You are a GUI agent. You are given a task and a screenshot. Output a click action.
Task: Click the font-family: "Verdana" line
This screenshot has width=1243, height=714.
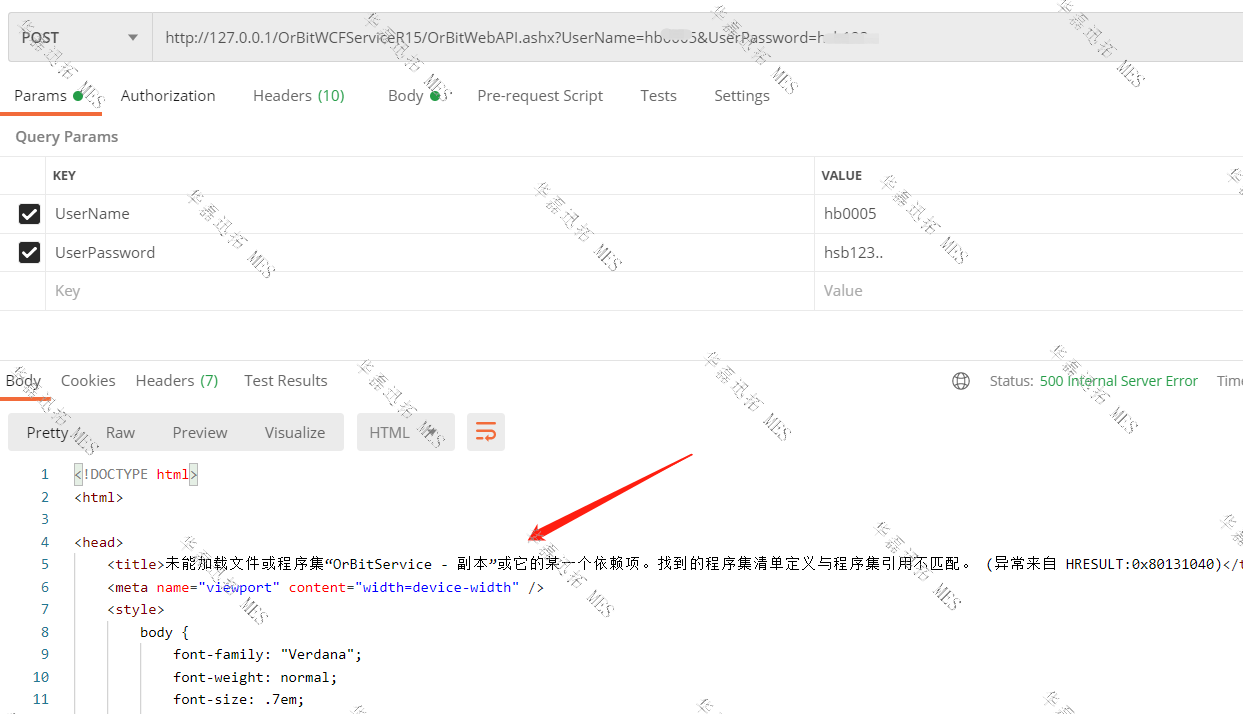267,655
